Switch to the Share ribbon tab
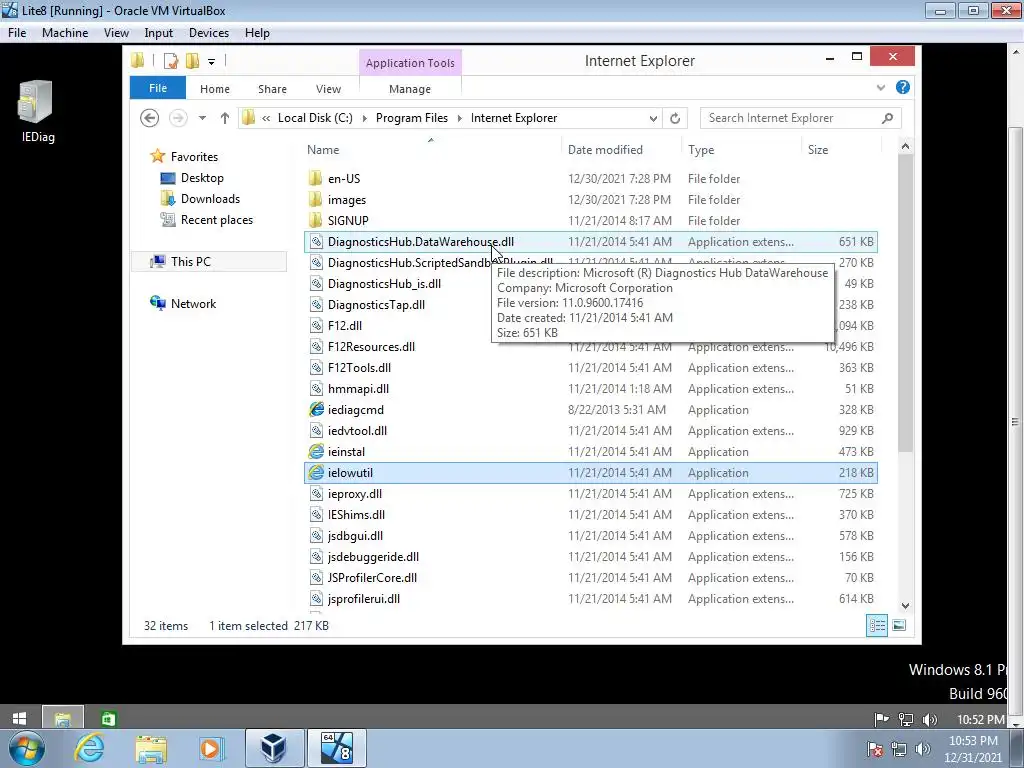The width and height of the screenshot is (1024, 768). click(x=272, y=89)
